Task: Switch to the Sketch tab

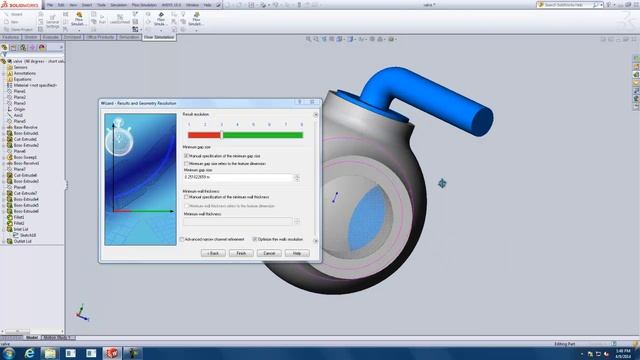Action: click(x=31, y=37)
